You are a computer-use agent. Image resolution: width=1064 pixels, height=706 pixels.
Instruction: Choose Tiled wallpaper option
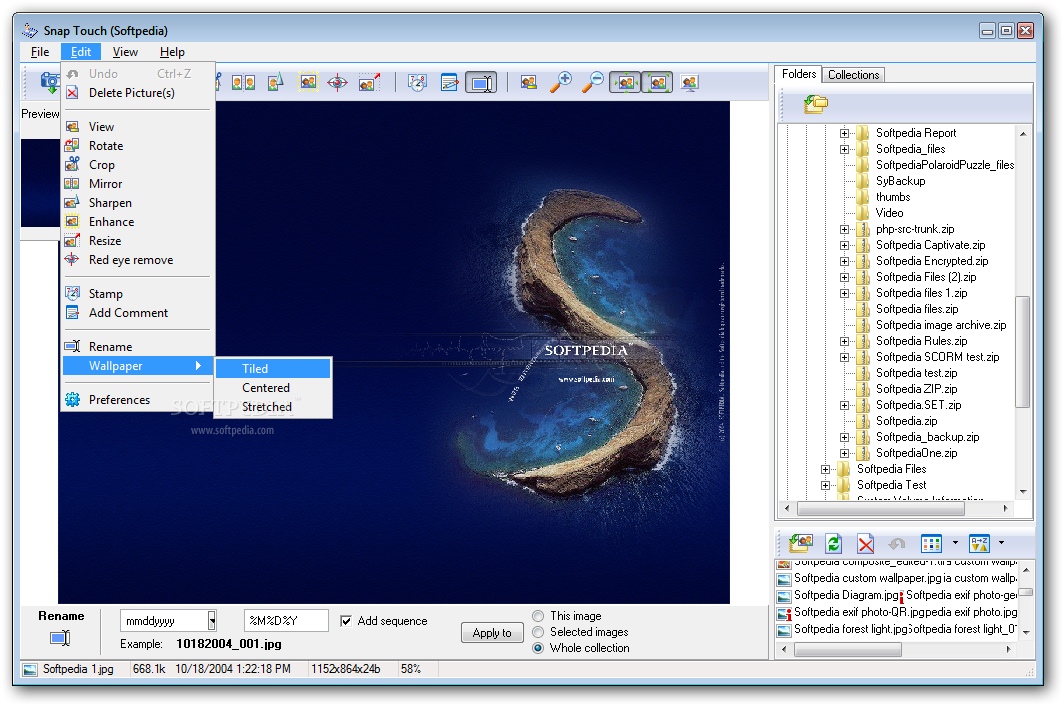pos(273,369)
